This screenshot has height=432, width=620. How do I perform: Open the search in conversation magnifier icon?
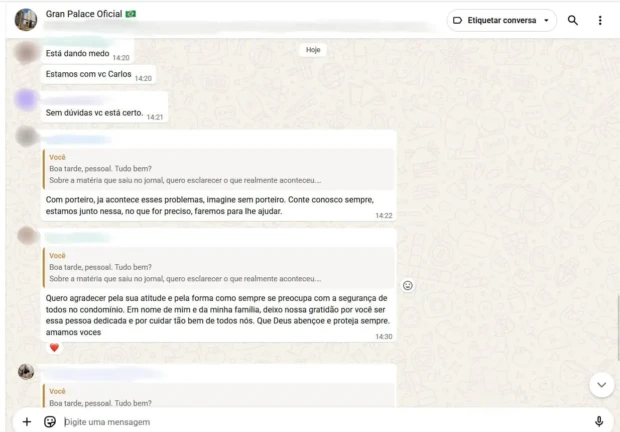572,20
